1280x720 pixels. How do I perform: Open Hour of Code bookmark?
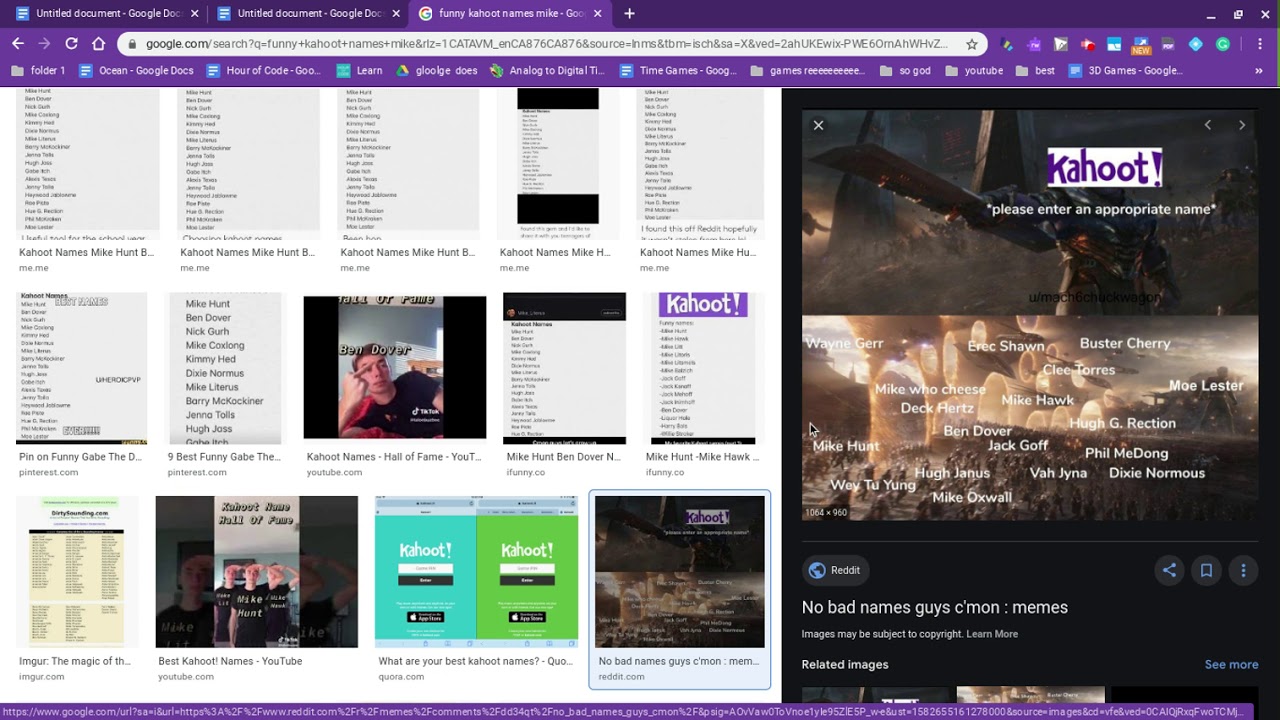pyautogui.click(x=264, y=71)
